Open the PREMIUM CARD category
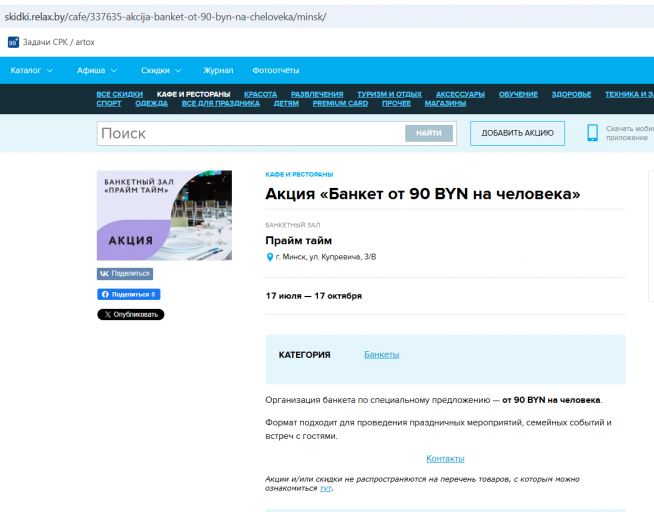 pos(340,103)
